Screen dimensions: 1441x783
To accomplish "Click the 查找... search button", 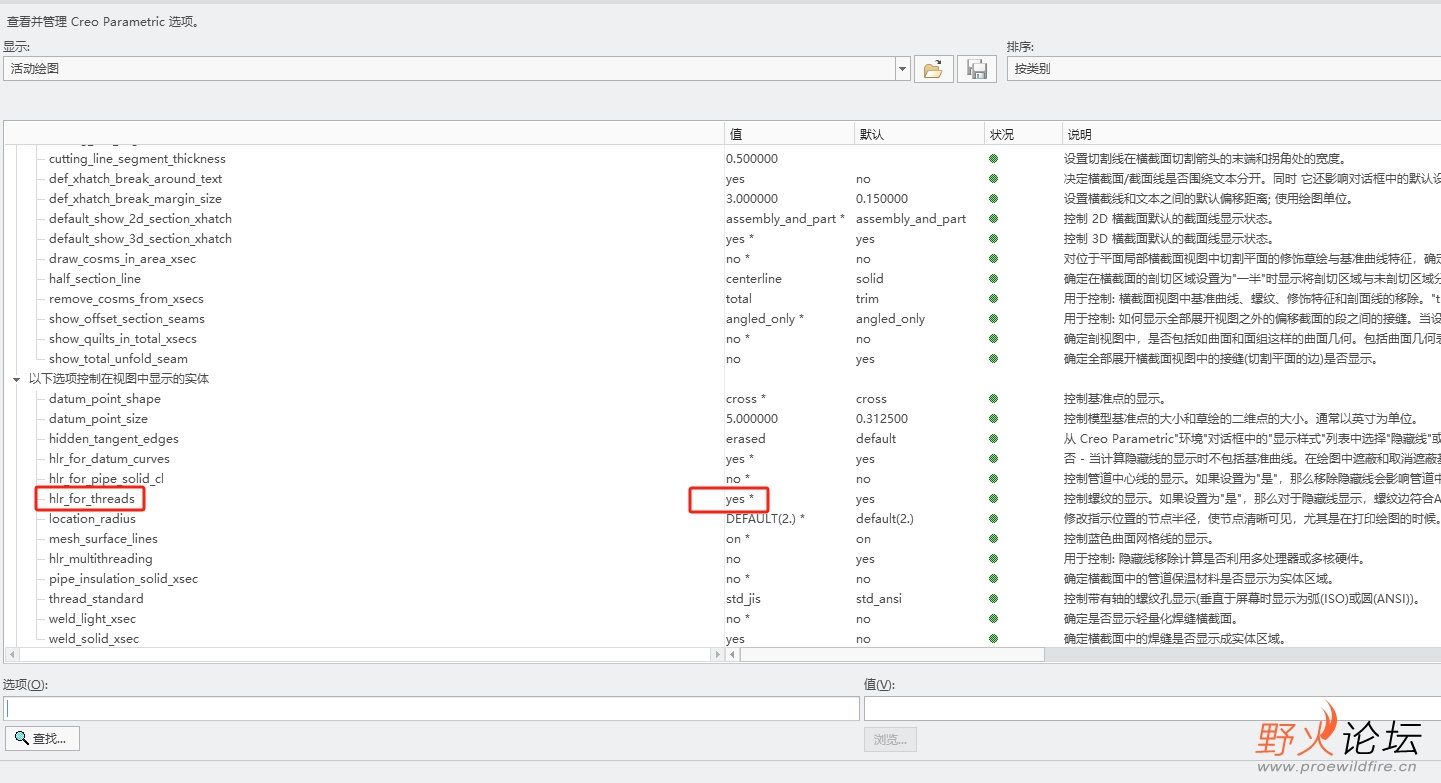I will point(42,739).
